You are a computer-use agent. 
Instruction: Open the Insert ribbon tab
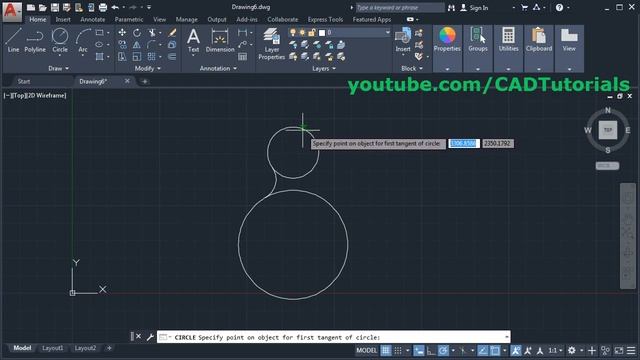[63, 20]
